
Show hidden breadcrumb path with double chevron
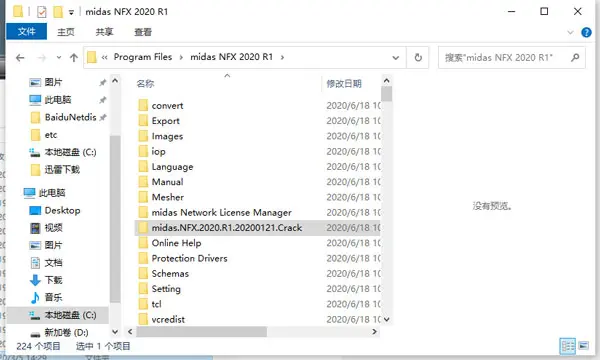104,57
